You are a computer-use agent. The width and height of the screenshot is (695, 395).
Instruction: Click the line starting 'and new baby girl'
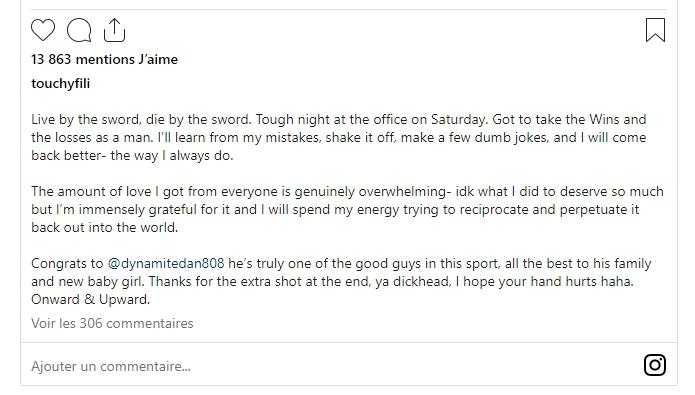point(332,282)
